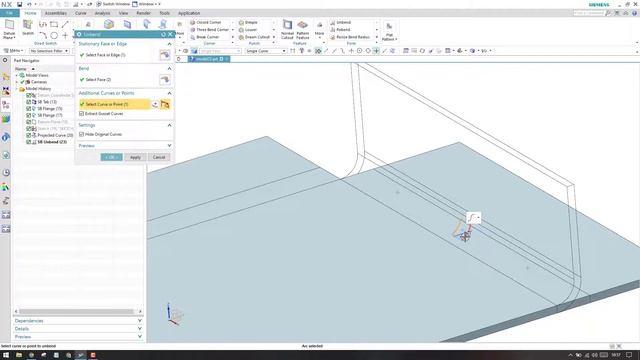This screenshot has height=360, width=640.
Task: Select the Arc direct sketch tool
Action: coord(43,36)
